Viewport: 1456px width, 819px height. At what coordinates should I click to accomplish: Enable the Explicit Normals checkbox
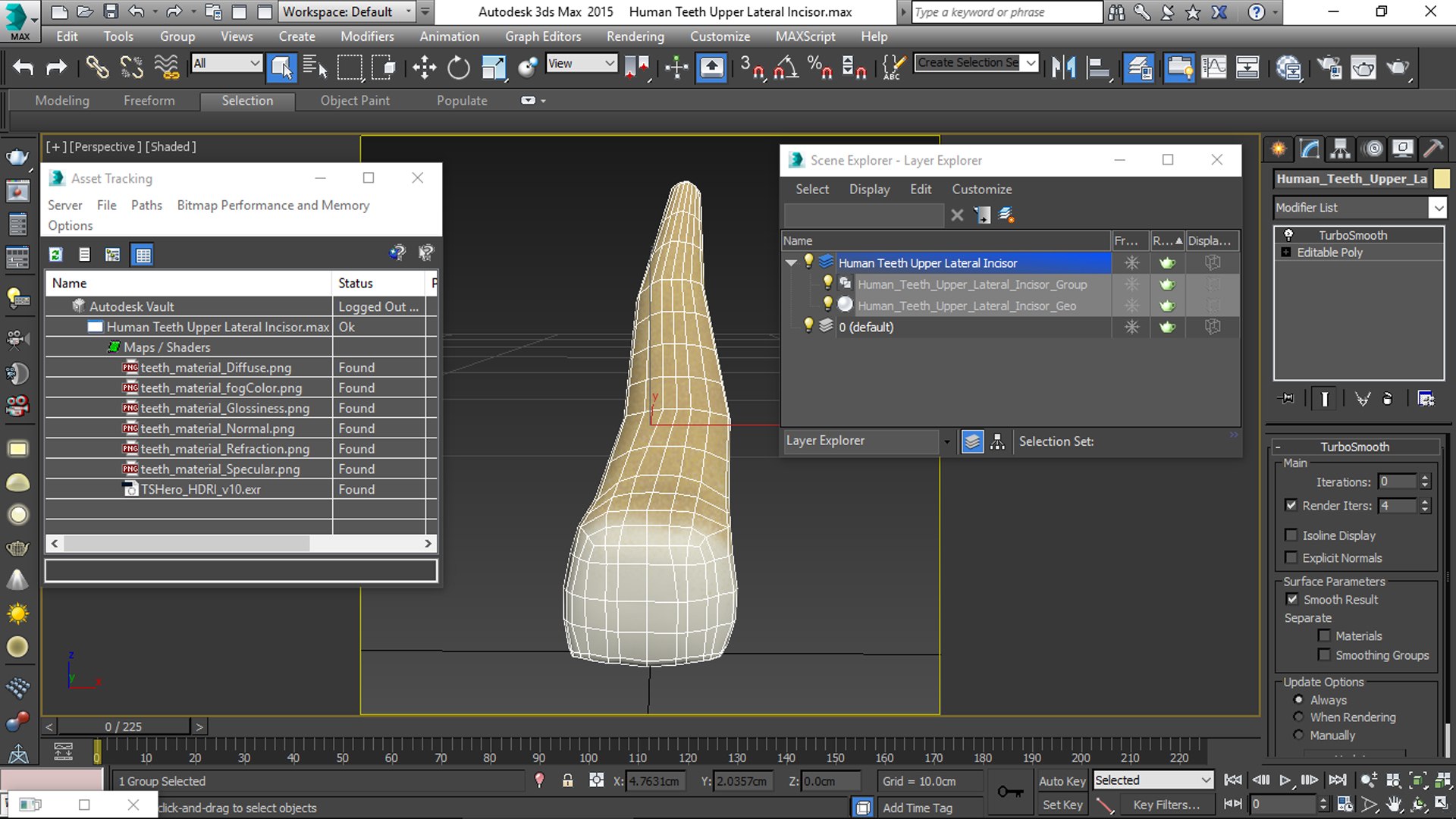coord(1291,558)
